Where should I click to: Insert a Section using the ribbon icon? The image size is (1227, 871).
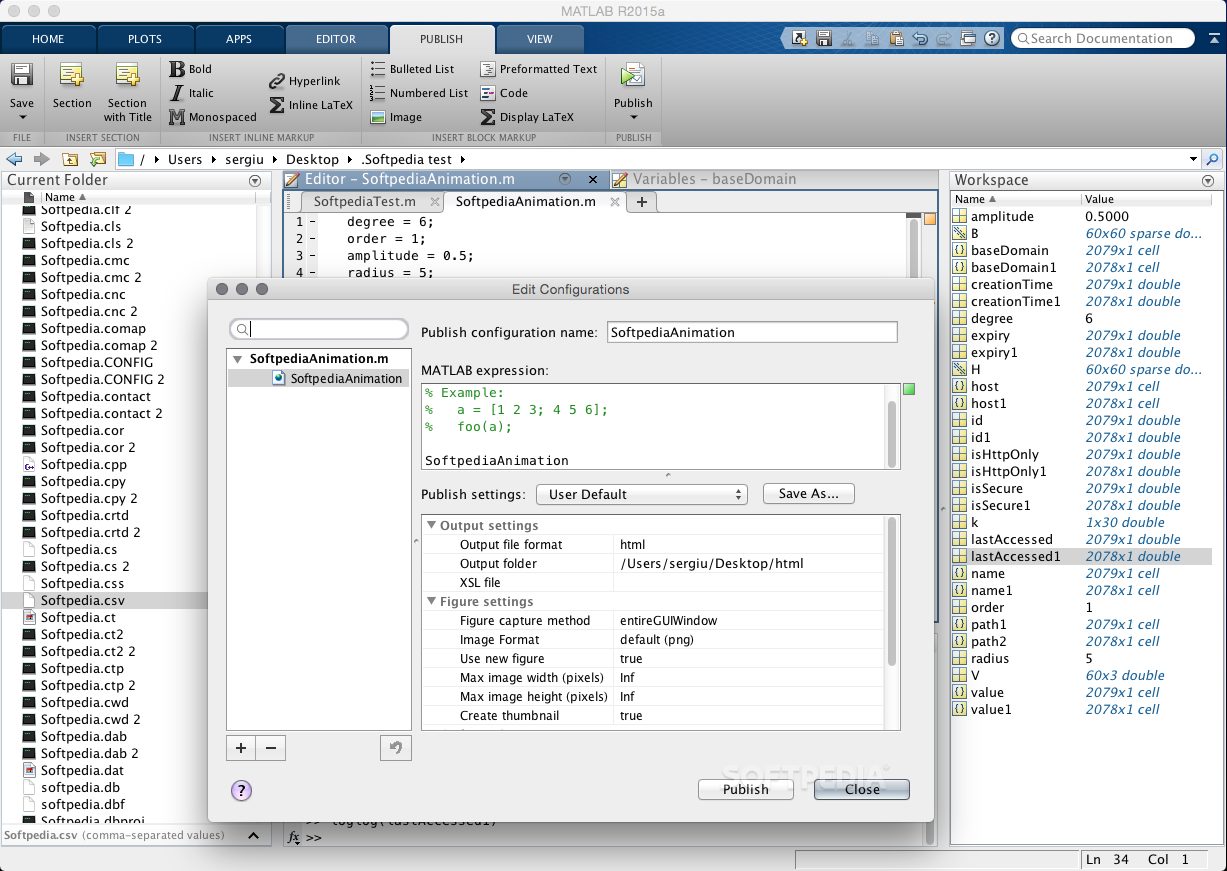[72, 76]
